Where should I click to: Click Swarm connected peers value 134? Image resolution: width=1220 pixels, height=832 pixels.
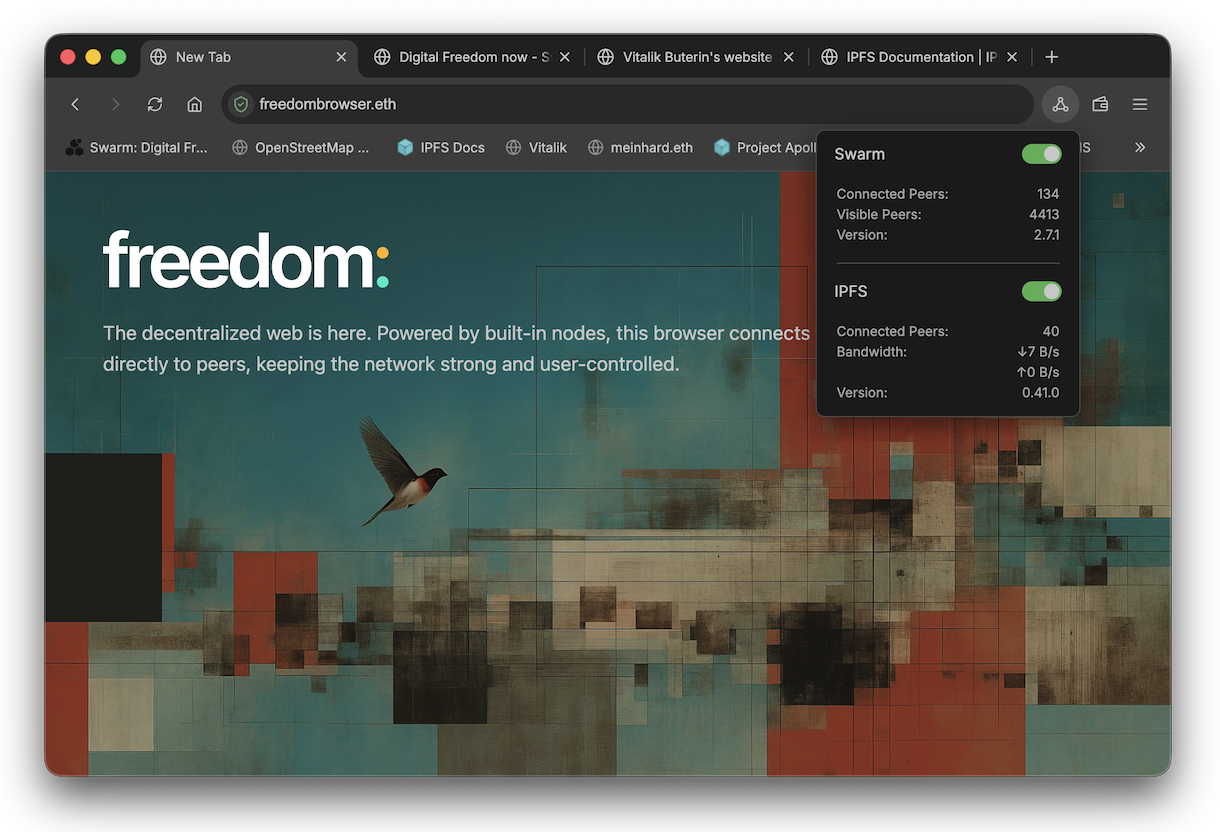coord(1047,194)
